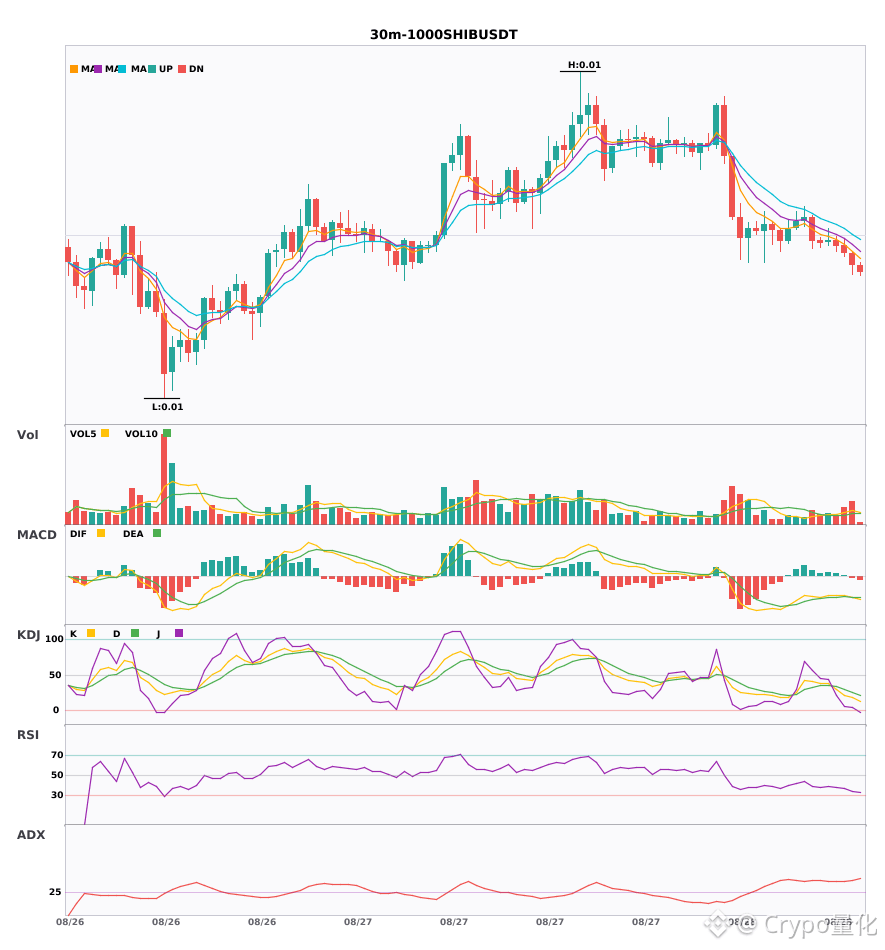Click the 70 axis value in RSI panel

click(x=57, y=755)
